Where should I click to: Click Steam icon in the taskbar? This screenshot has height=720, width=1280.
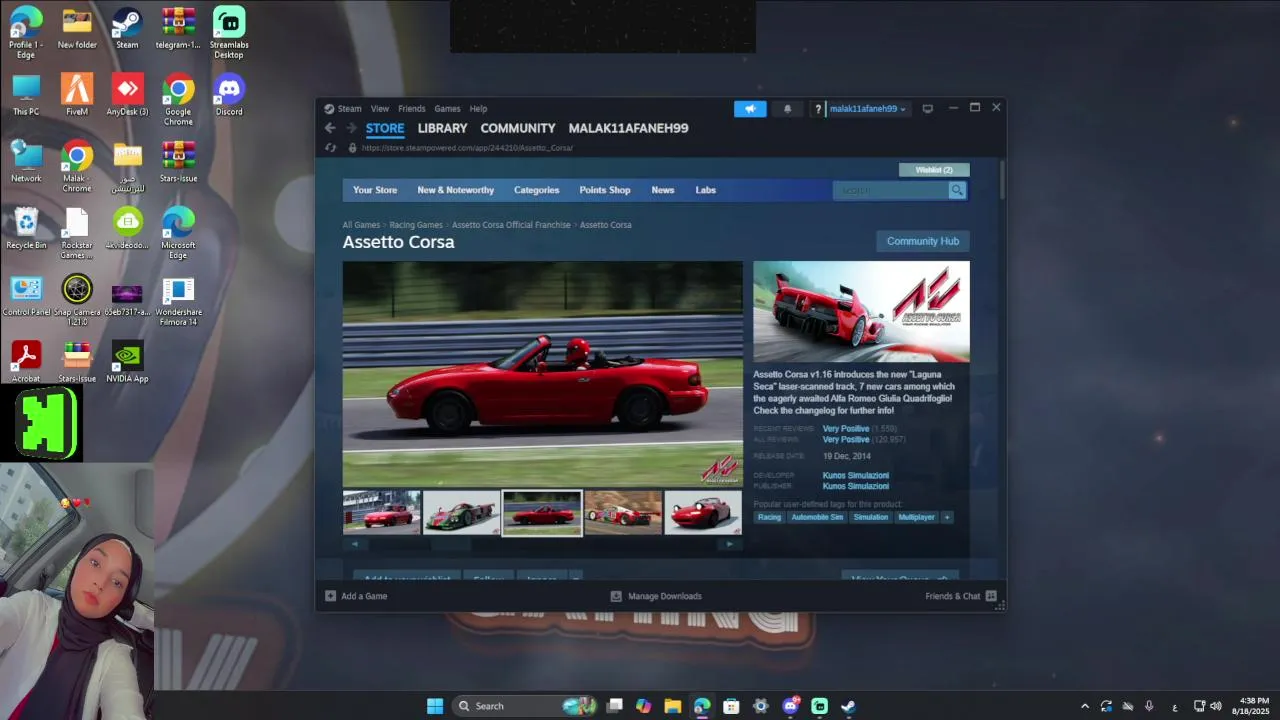[848, 706]
